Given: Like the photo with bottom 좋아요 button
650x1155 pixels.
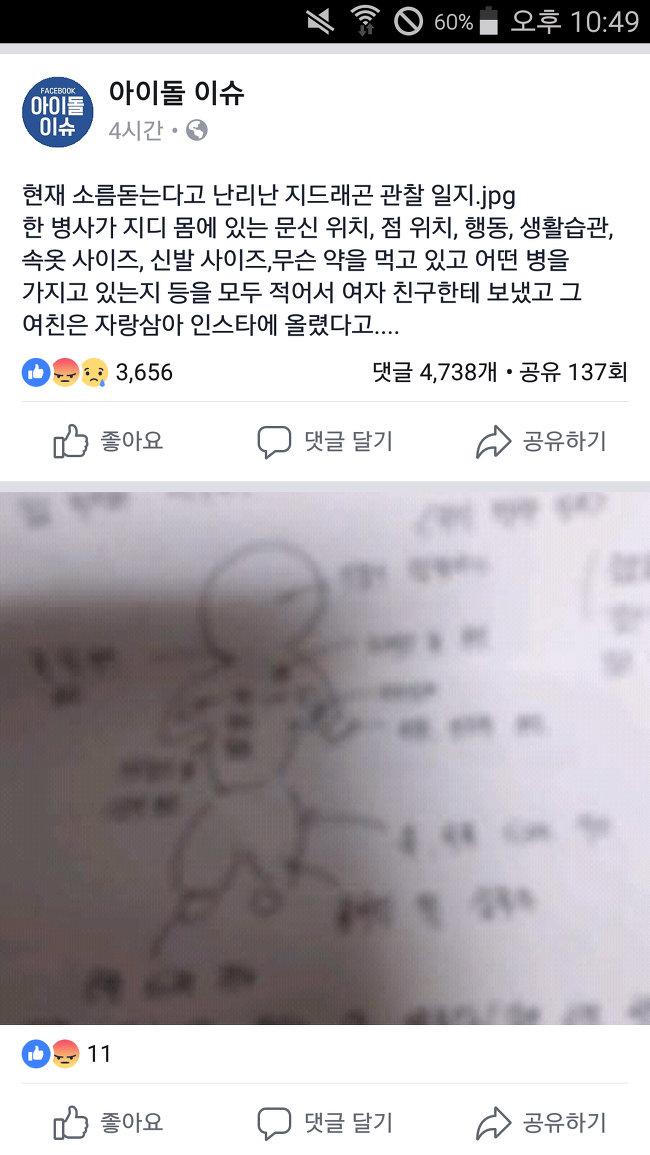Looking at the screenshot, I should pos(108,1123).
